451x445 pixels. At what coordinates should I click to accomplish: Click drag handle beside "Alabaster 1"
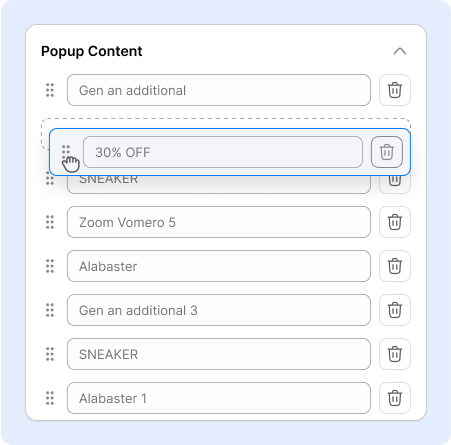click(x=50, y=398)
